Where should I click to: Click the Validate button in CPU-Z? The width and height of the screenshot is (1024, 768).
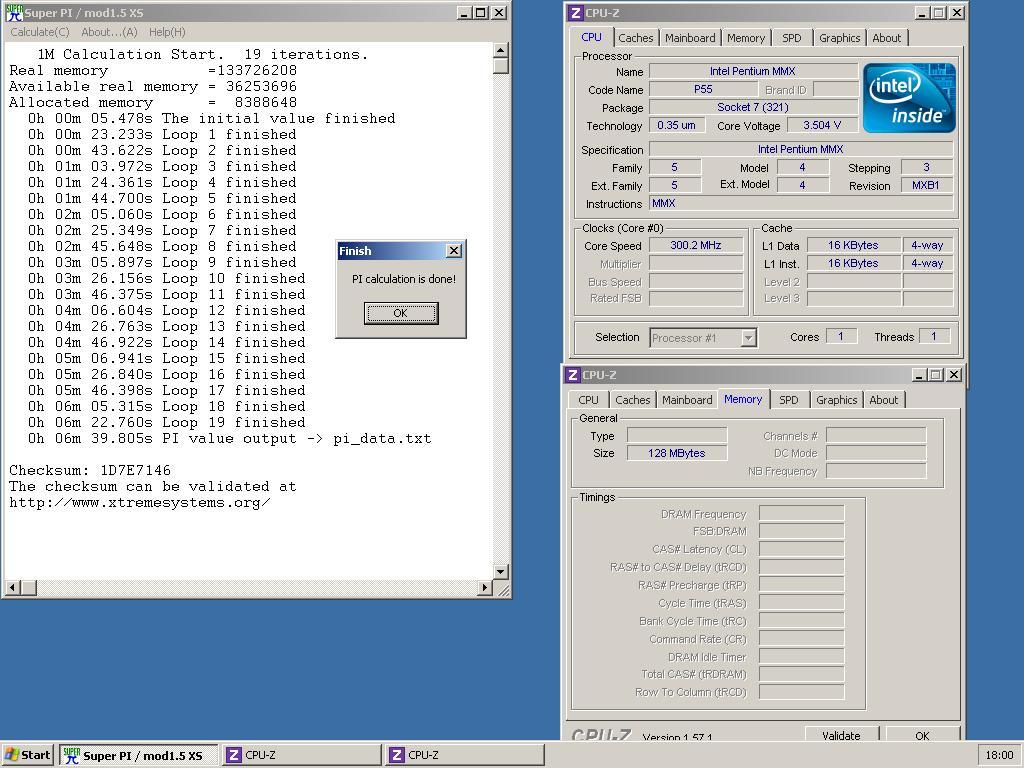click(841, 734)
